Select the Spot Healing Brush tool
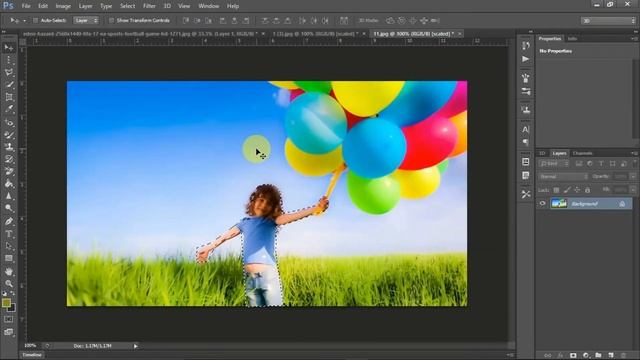 [9, 122]
